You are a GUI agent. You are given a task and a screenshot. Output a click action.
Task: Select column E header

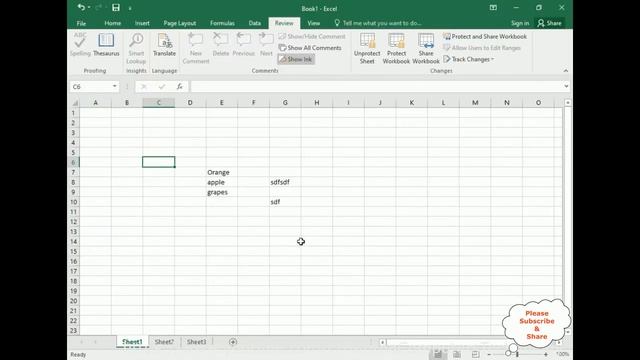tap(222, 102)
